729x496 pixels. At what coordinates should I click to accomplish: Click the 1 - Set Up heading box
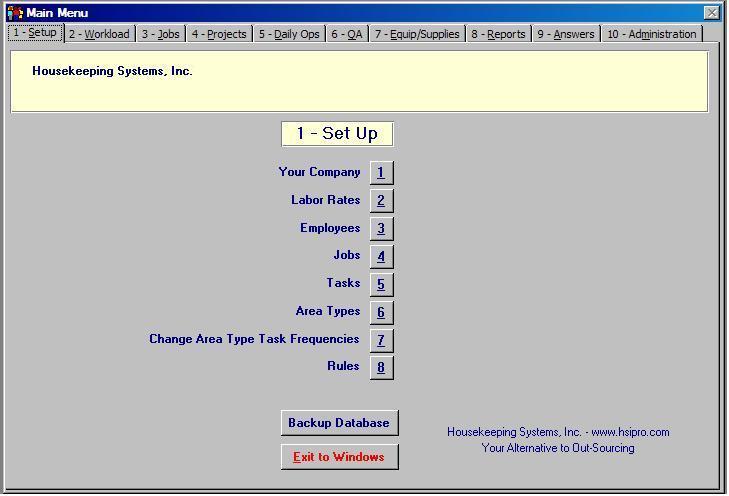tap(338, 134)
